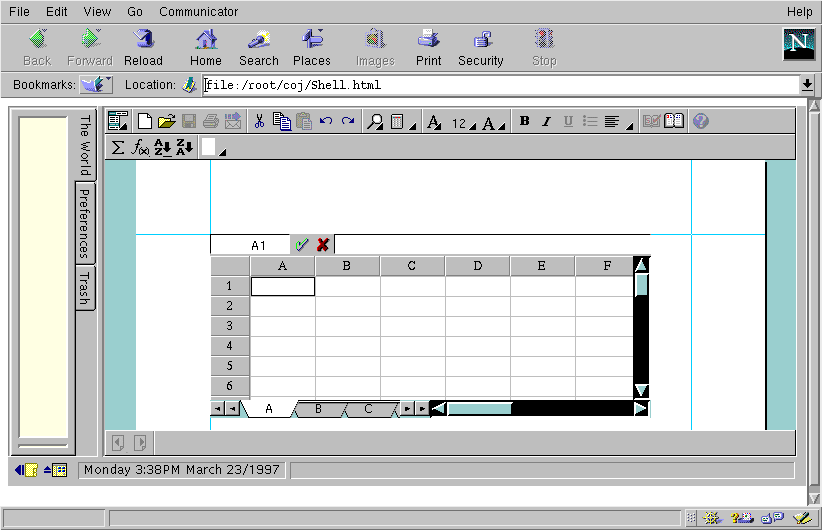Click the Cut scissors icon
This screenshot has height=530, width=822.
[x=259, y=121]
